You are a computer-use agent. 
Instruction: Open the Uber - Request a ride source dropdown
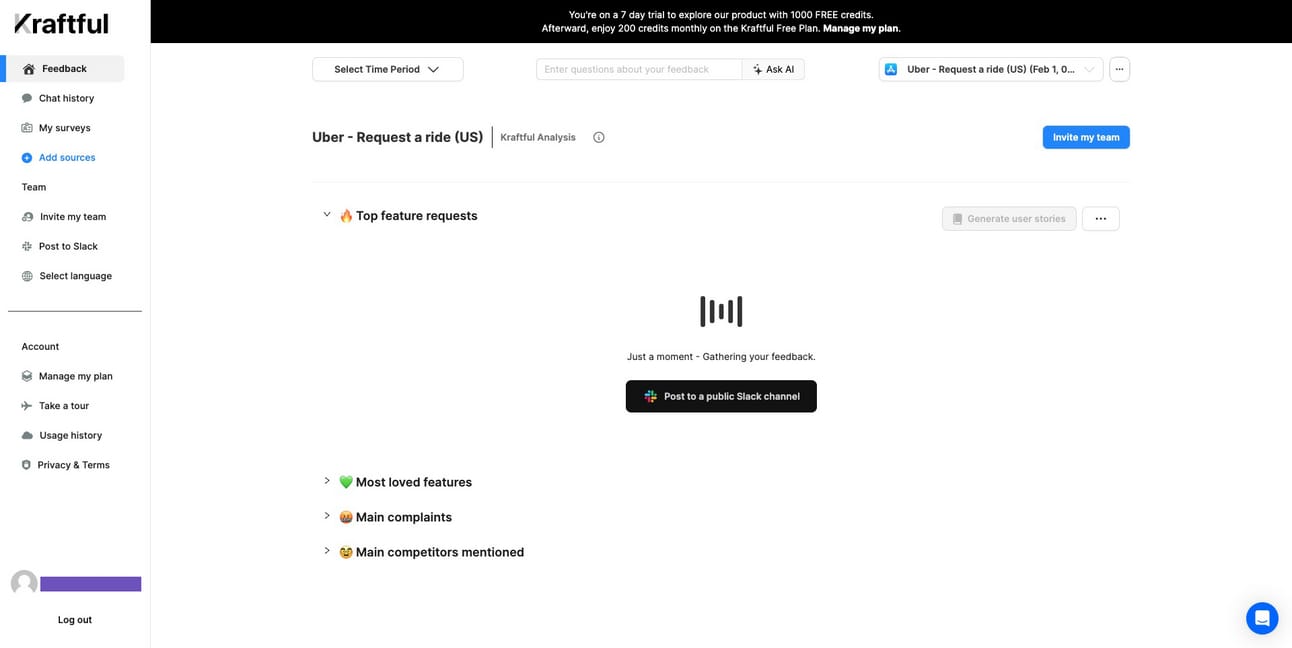tap(991, 69)
